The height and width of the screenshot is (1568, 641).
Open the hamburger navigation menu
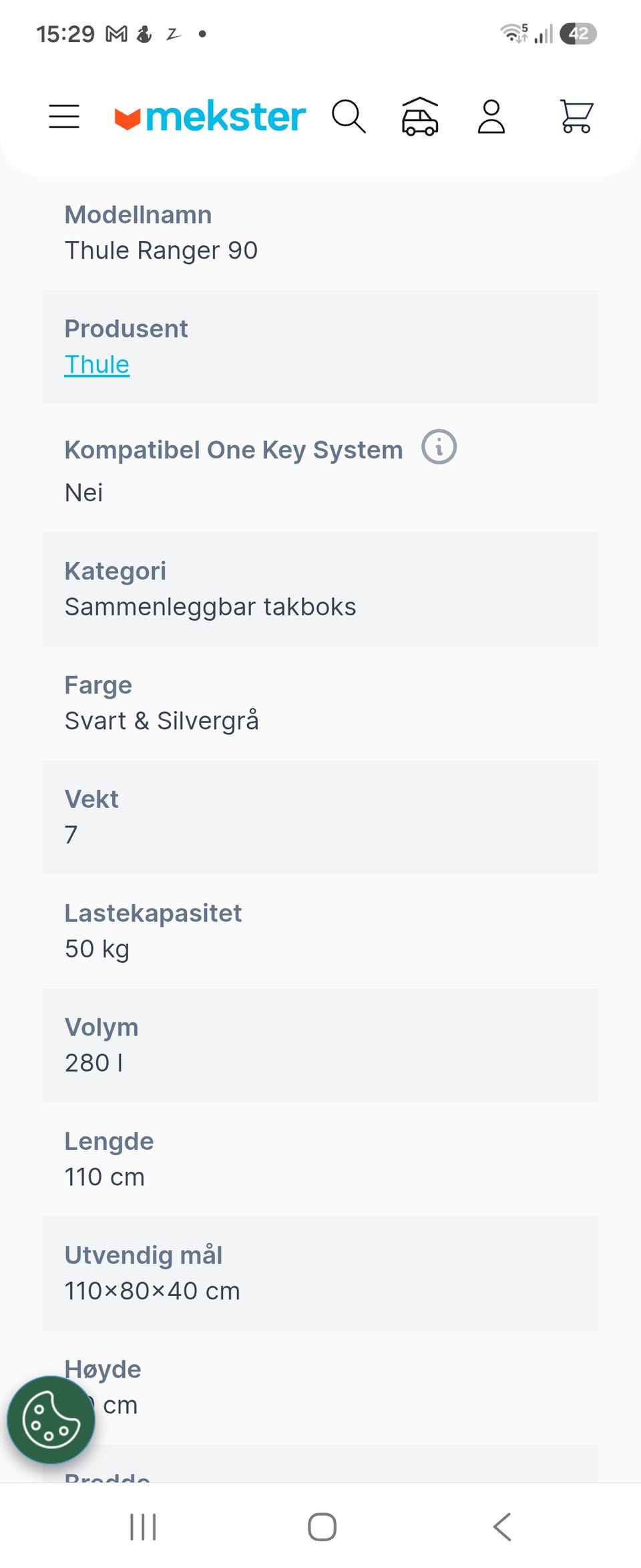pyautogui.click(x=64, y=116)
